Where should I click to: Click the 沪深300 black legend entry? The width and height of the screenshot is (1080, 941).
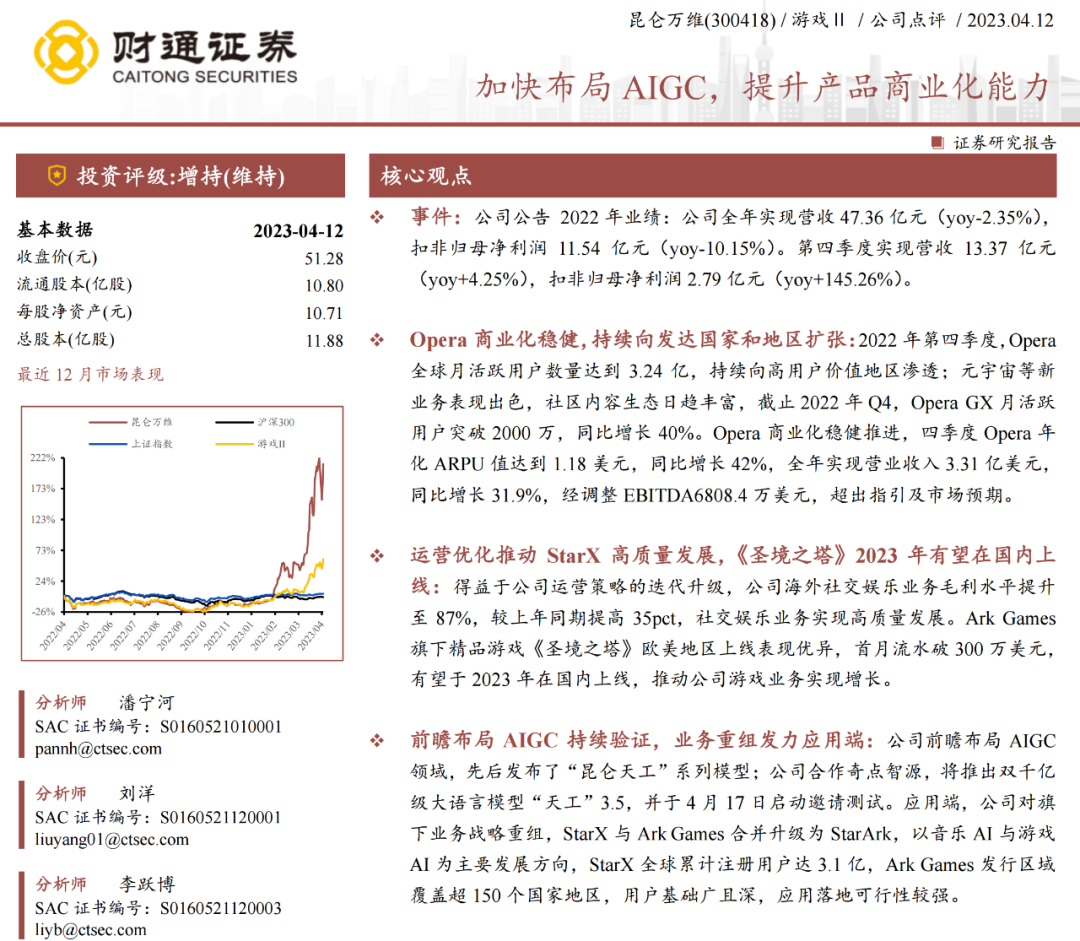[x=255, y=422]
